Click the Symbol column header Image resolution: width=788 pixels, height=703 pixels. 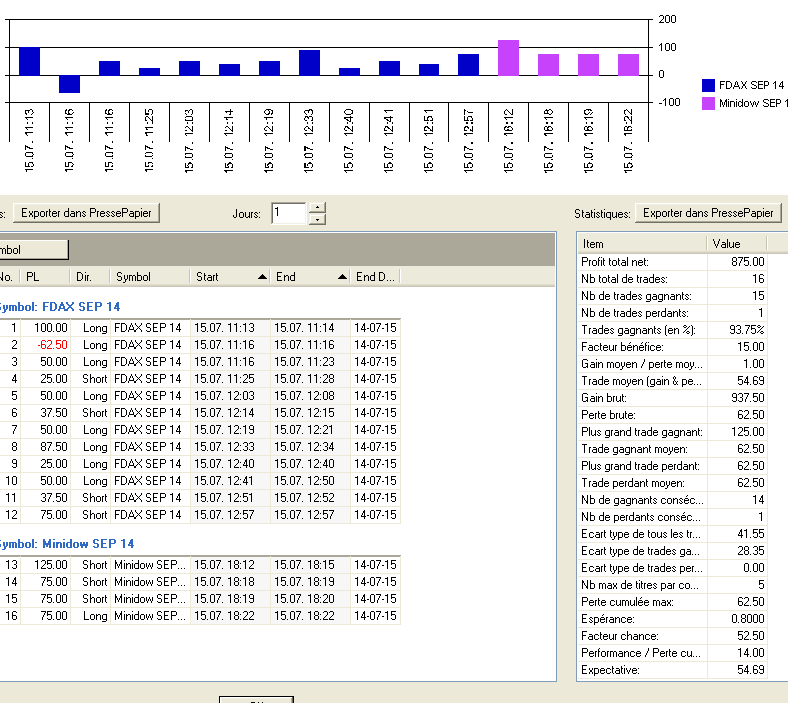click(150, 277)
